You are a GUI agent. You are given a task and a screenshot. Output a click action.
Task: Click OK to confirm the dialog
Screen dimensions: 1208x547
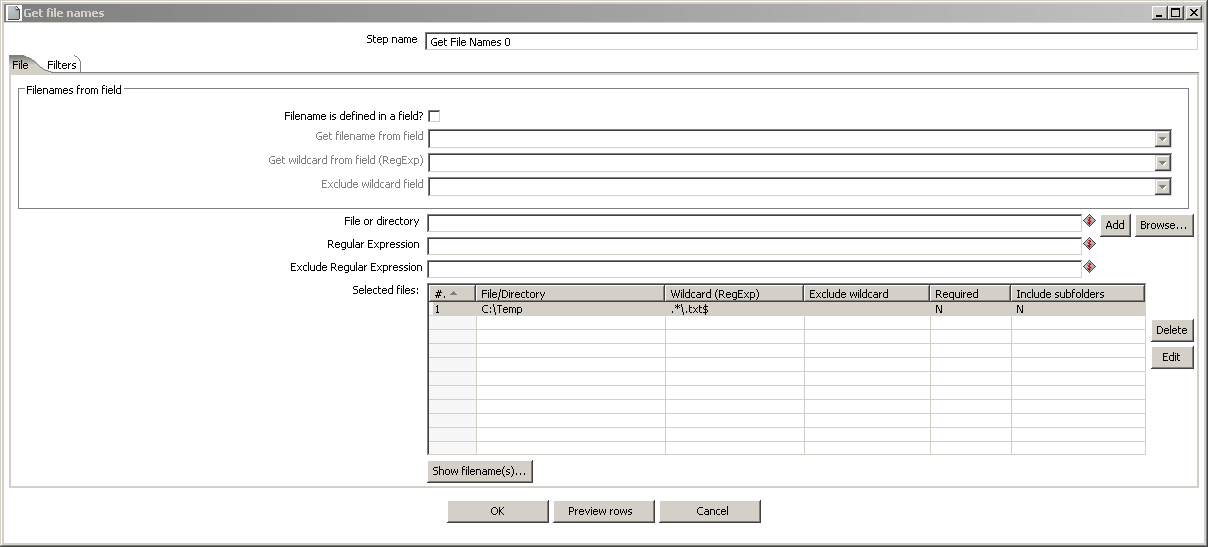[x=497, y=511]
